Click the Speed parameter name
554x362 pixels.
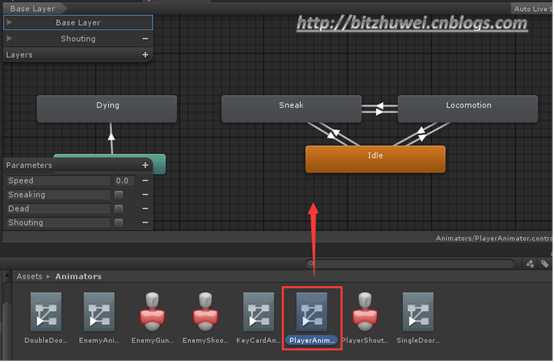click(21, 180)
